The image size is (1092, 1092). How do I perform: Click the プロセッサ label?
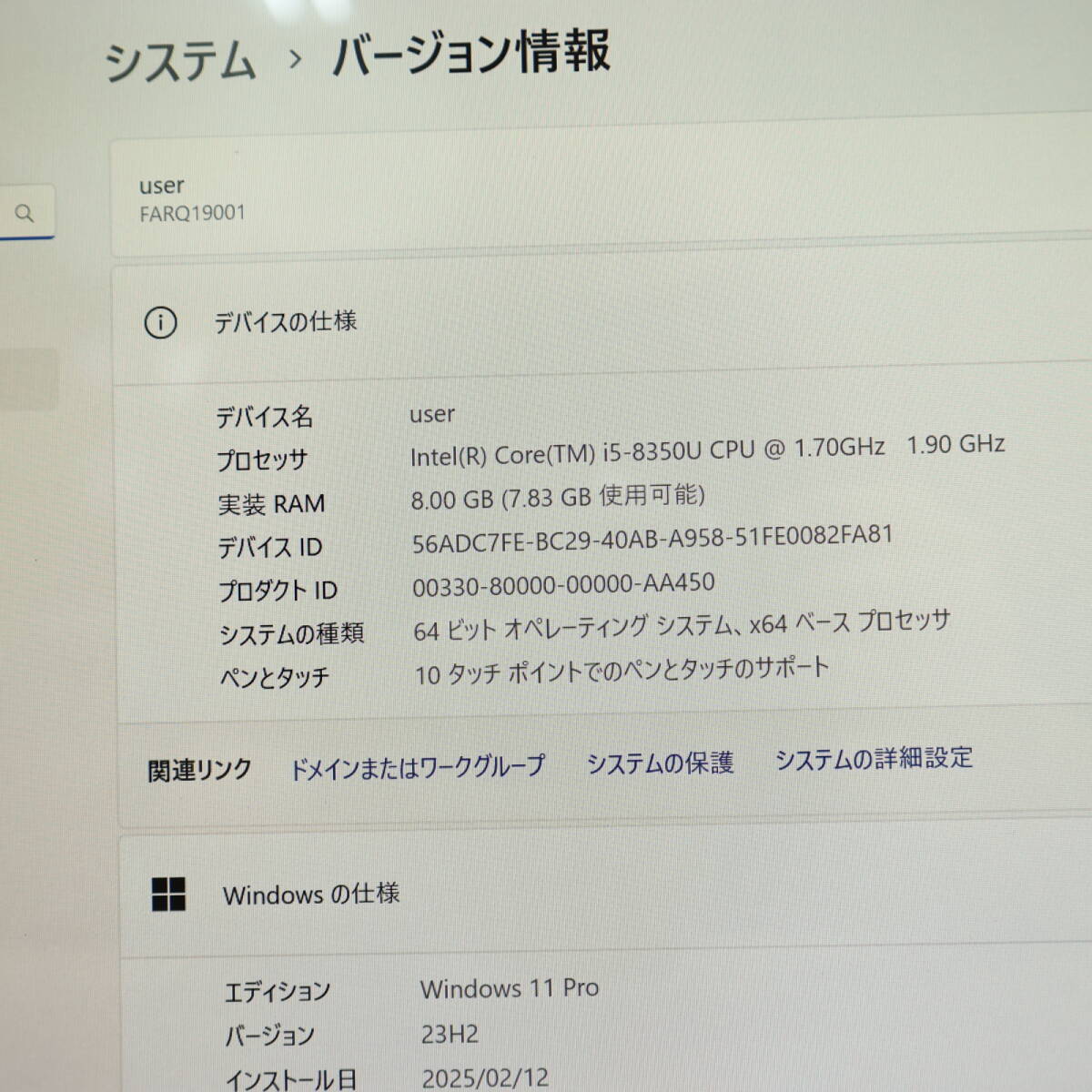262,460
